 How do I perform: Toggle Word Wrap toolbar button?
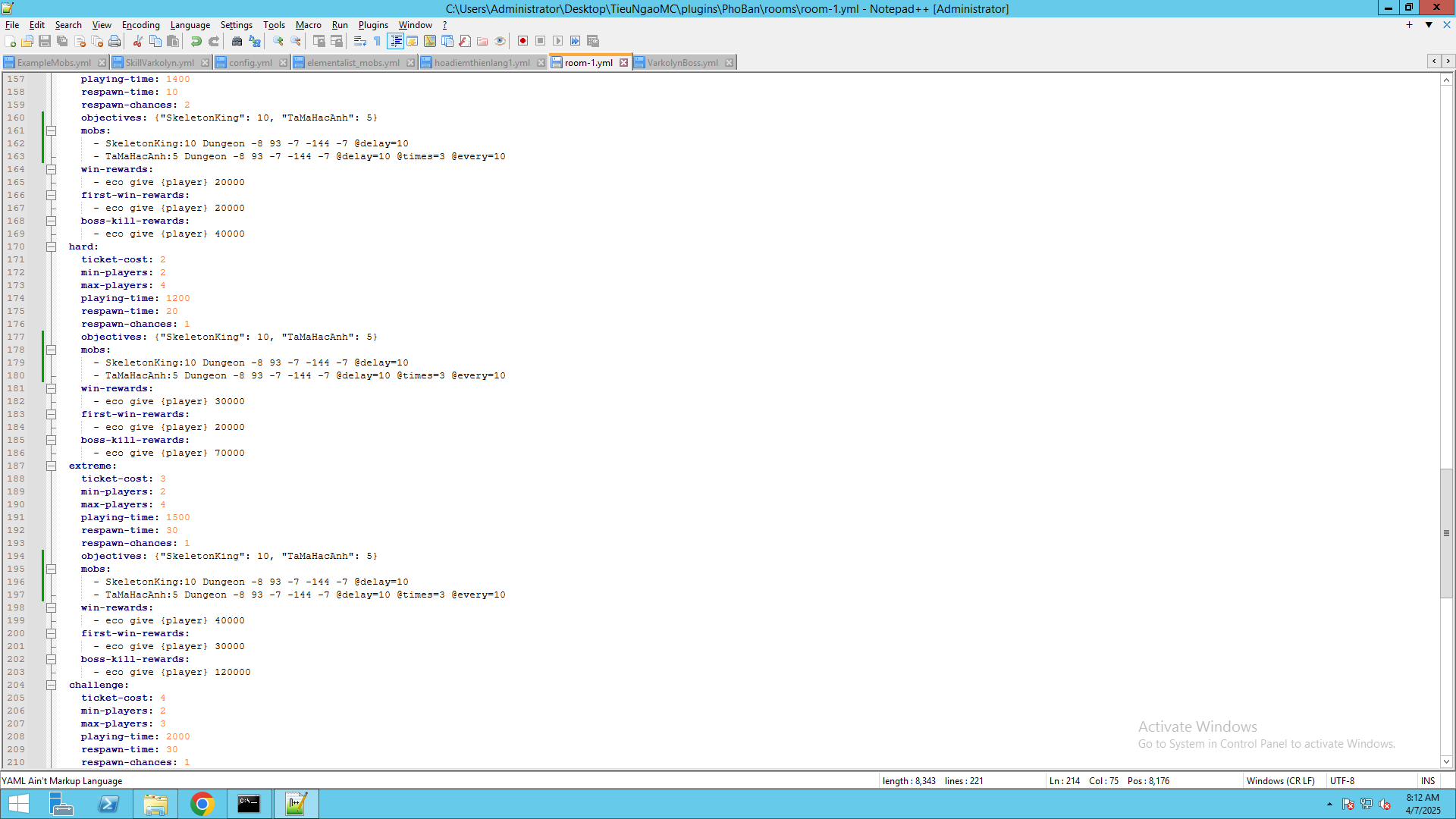(x=360, y=41)
